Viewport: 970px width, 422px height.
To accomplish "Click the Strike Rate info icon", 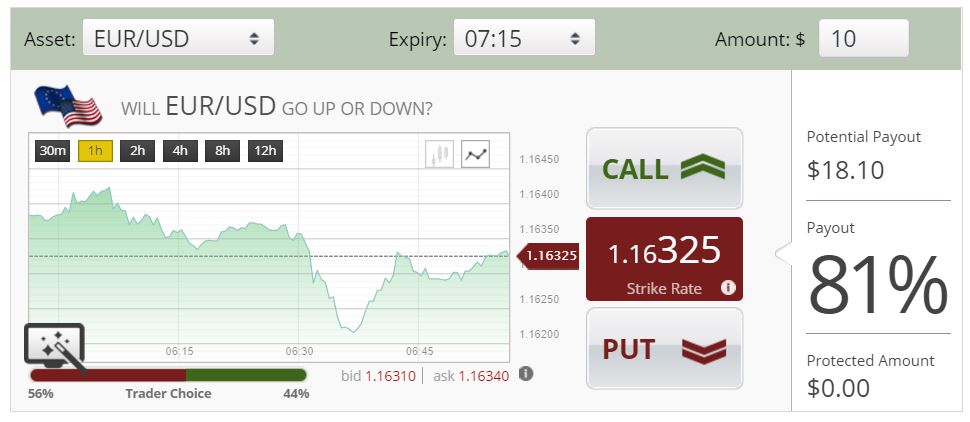I will click(728, 288).
